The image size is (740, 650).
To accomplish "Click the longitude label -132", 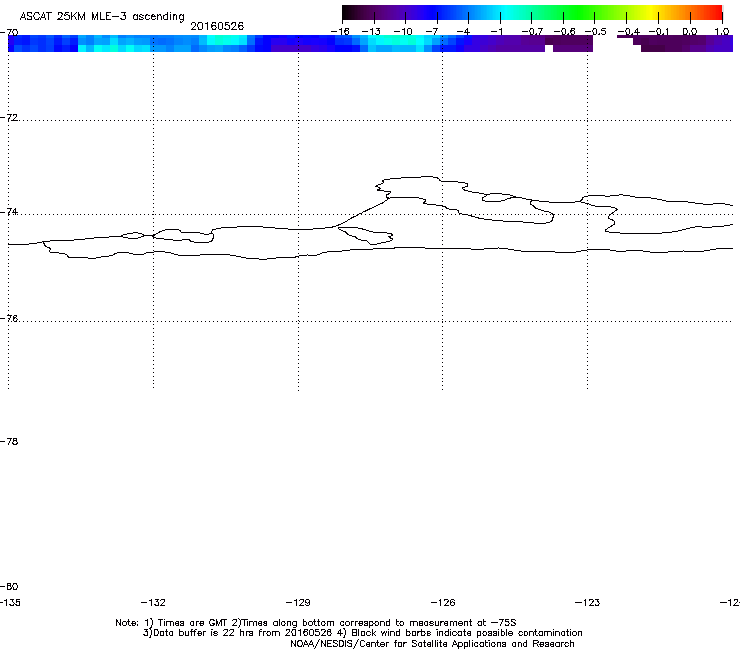I will [153, 602].
